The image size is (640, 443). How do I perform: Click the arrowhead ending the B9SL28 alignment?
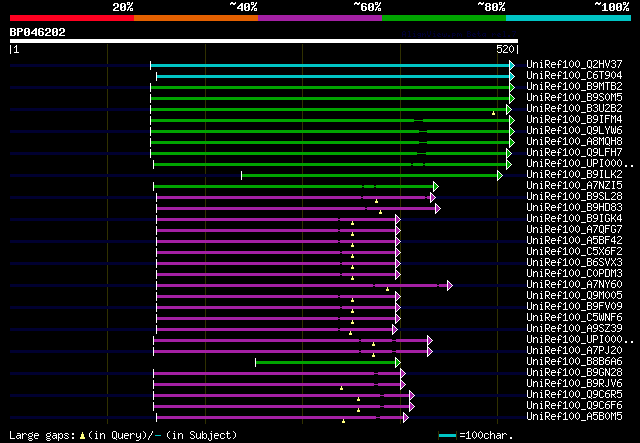click(433, 198)
